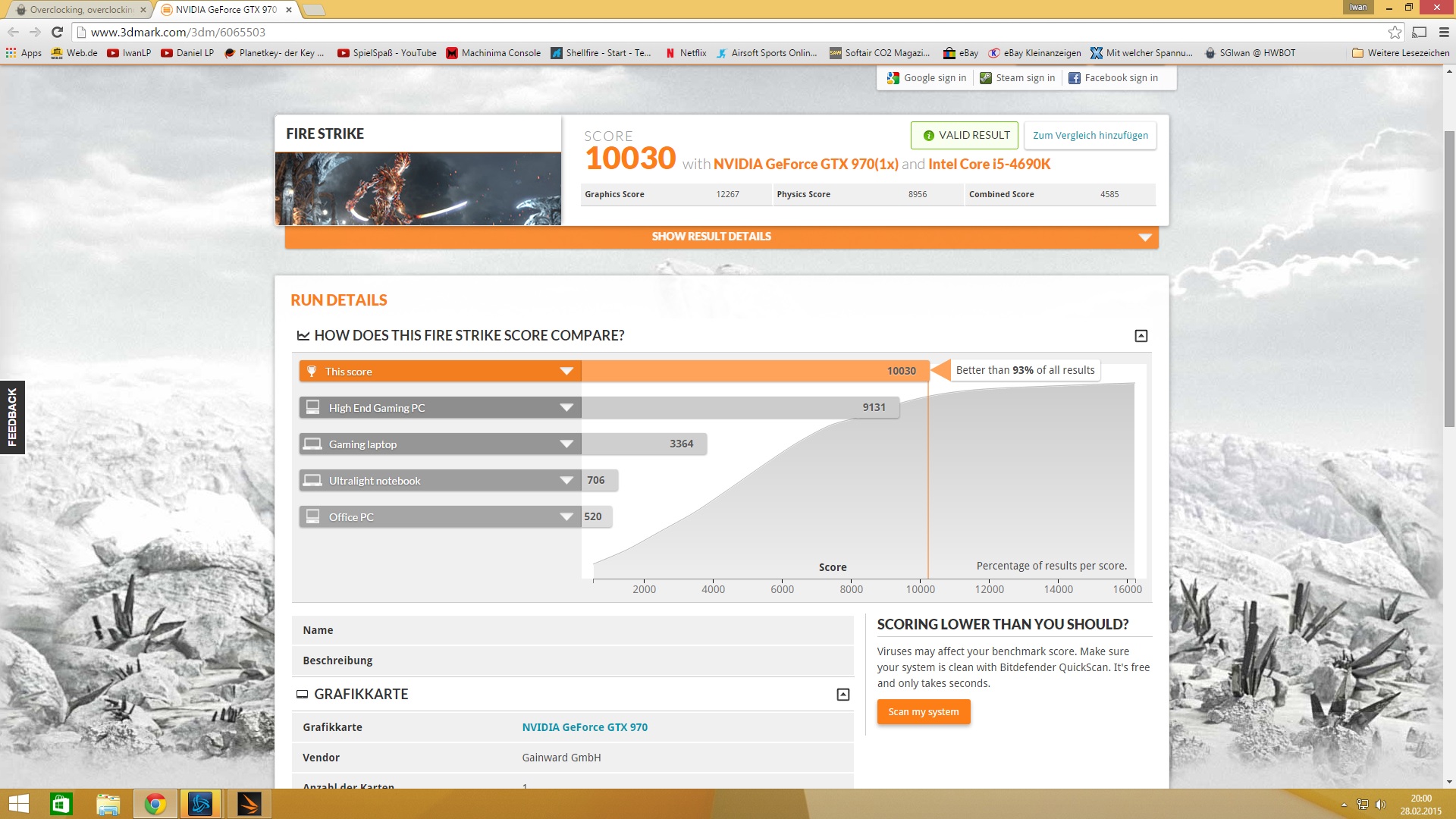Collapse the score comparison section
The image size is (1456, 819).
pos(1141,336)
